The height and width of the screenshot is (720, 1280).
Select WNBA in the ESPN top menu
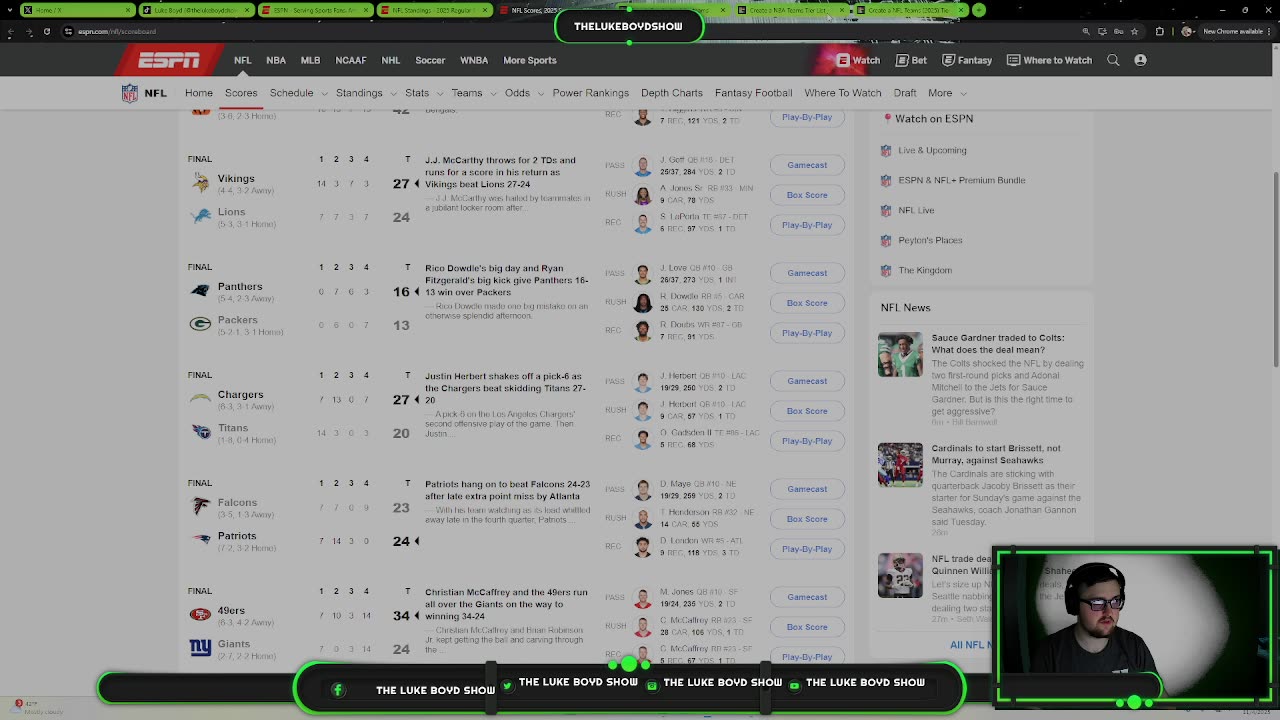tap(474, 60)
